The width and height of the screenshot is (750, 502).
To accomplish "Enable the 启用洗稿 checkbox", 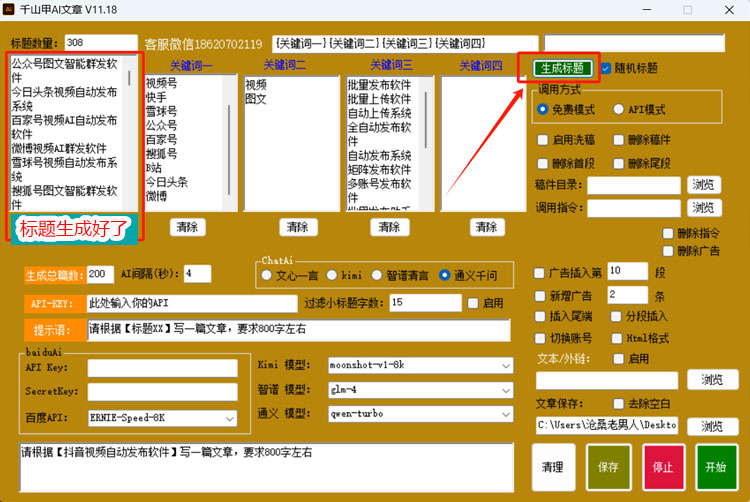I will coord(543,140).
